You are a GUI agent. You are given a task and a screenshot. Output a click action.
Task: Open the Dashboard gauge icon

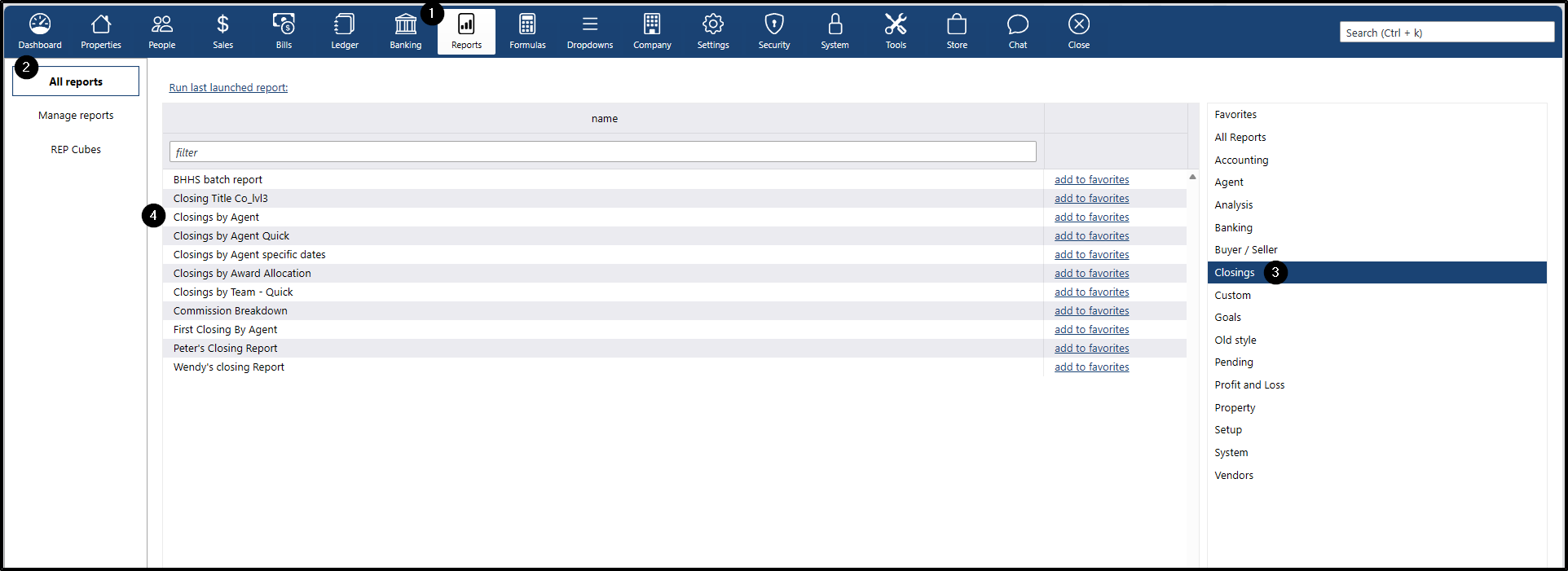point(40,24)
